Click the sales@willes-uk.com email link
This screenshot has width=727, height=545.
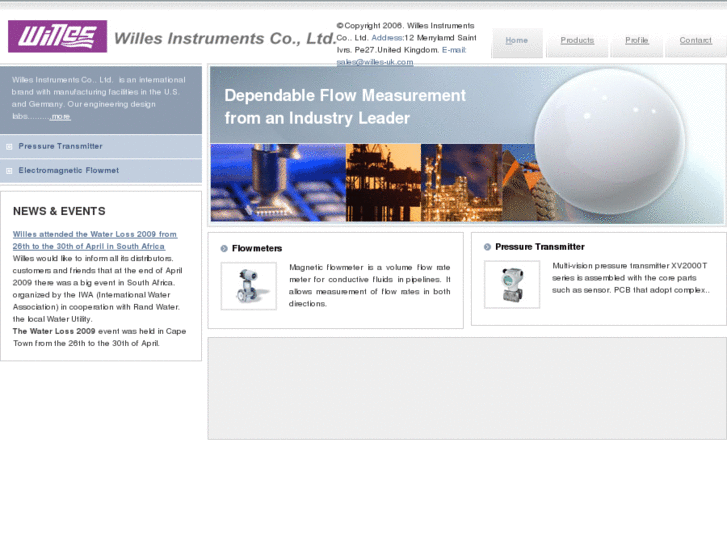coord(375,62)
